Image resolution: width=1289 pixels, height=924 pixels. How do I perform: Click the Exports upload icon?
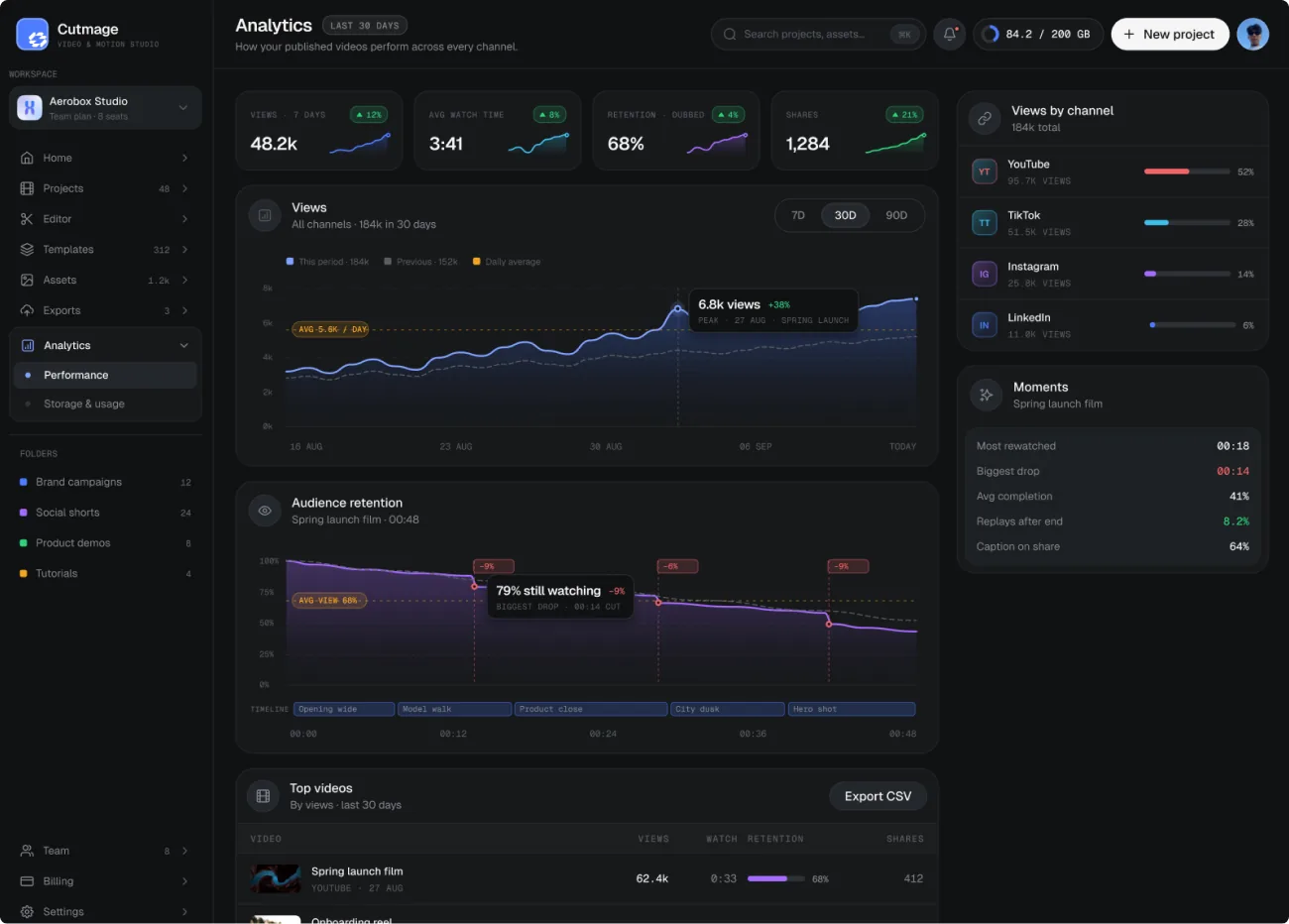tap(27, 311)
